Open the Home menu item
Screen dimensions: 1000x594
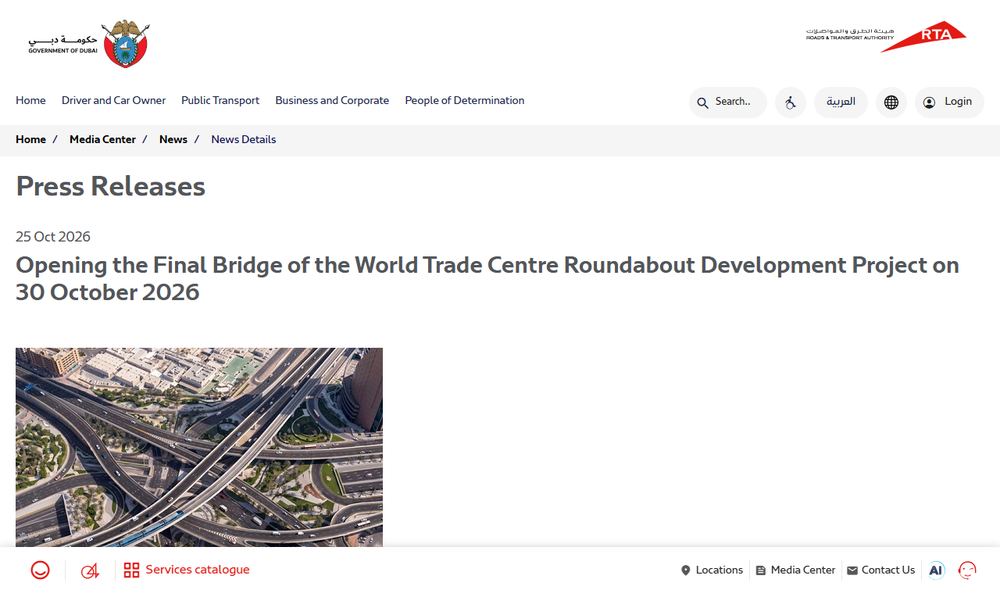31,100
